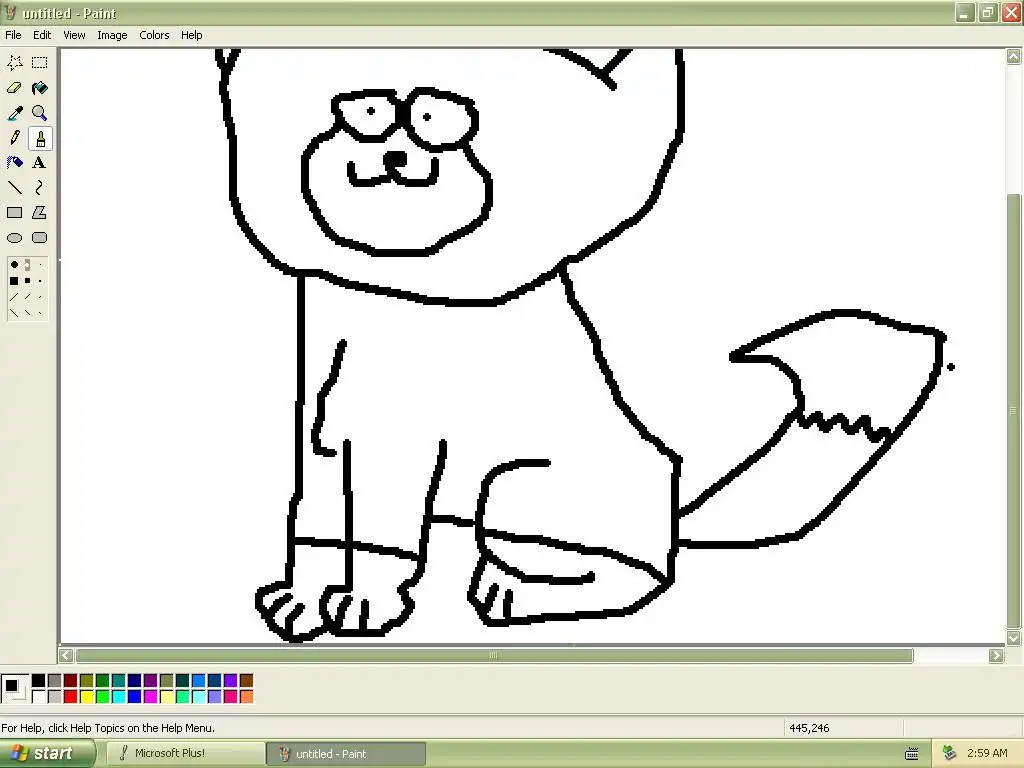Pick the Rectangle shape tool
This screenshot has height=768, width=1024.
(14, 212)
